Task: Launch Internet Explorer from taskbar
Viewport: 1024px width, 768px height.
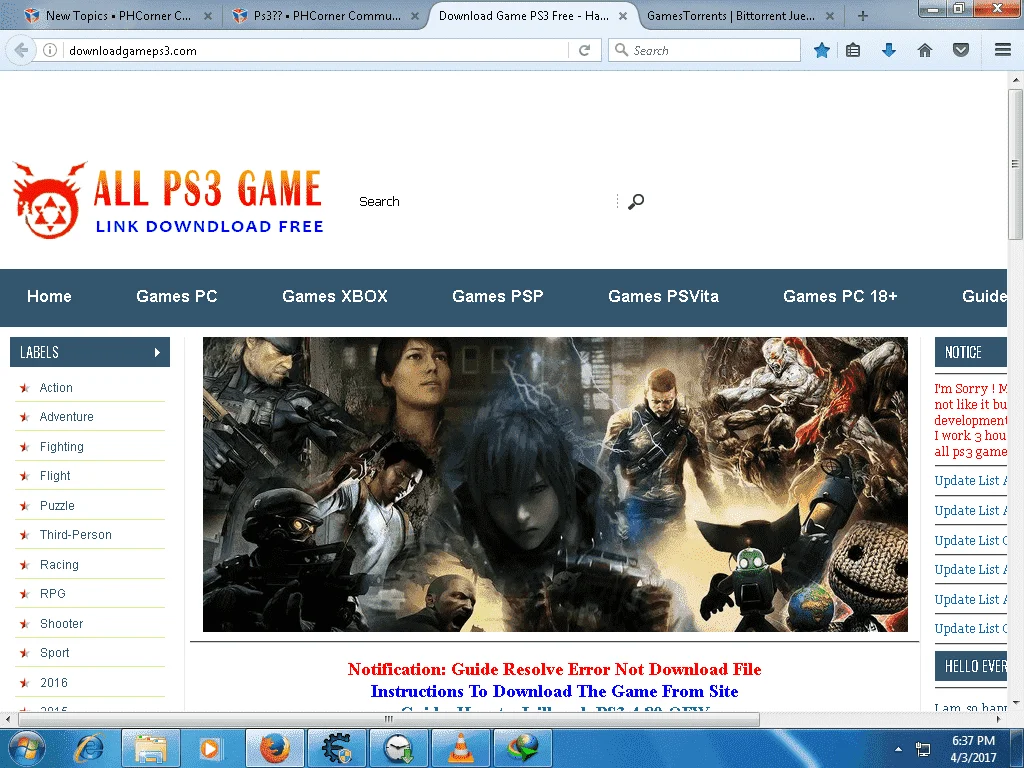Action: [89, 748]
